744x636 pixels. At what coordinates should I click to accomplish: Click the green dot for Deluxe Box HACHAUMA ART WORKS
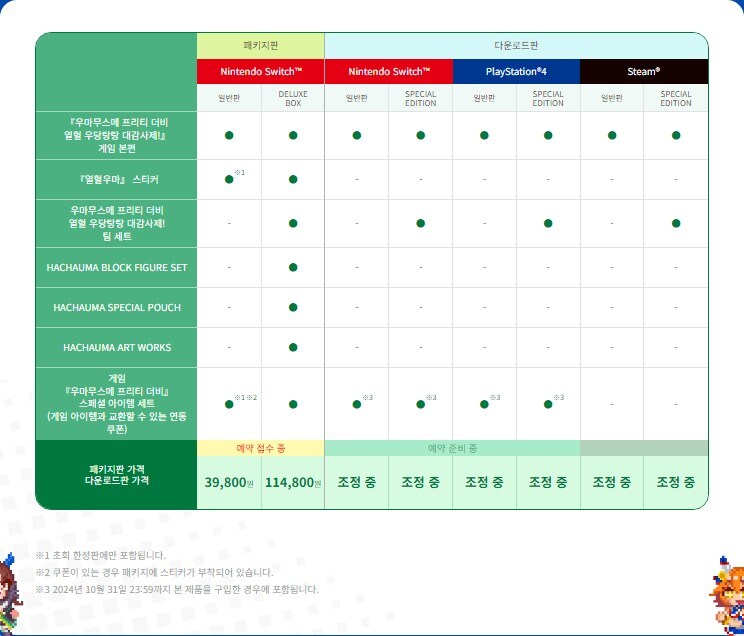(x=293, y=347)
